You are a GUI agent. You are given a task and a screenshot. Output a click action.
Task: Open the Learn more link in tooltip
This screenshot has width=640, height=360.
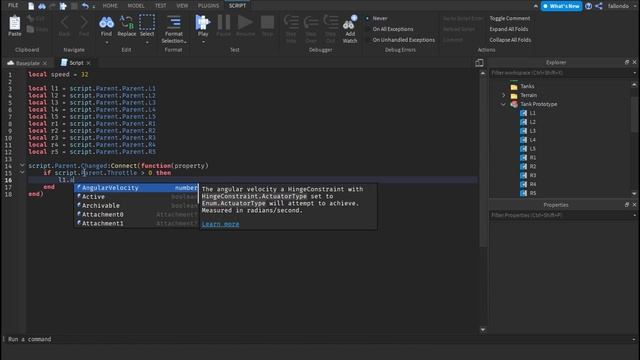point(220,224)
